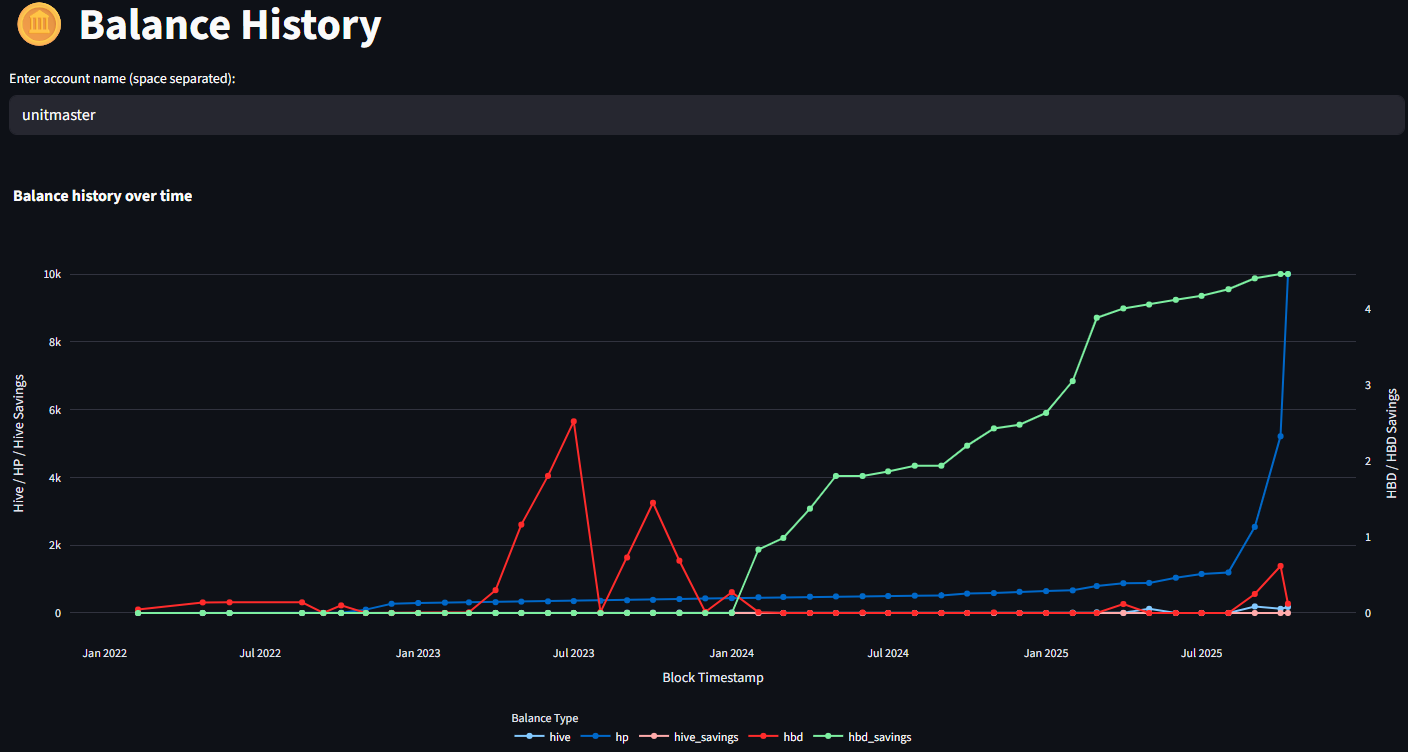The width and height of the screenshot is (1408, 752).
Task: Click the 10k left y-axis label
Action: click(52, 274)
